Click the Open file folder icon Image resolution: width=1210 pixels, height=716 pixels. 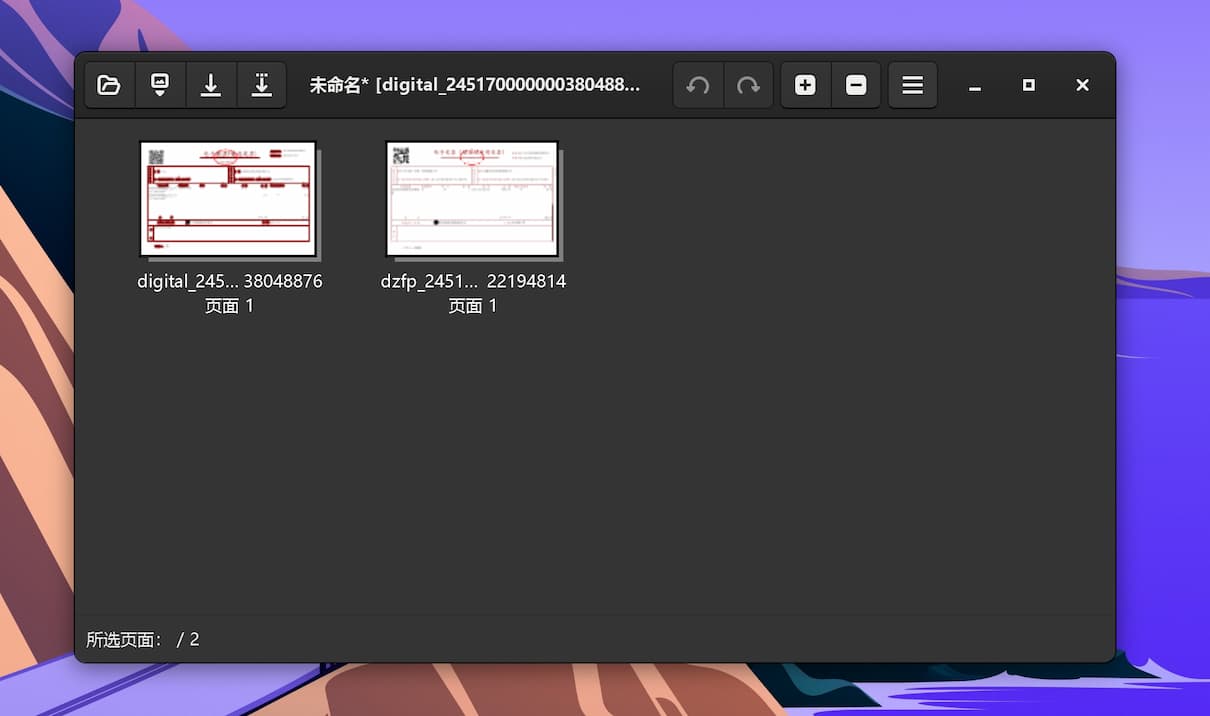(x=109, y=85)
